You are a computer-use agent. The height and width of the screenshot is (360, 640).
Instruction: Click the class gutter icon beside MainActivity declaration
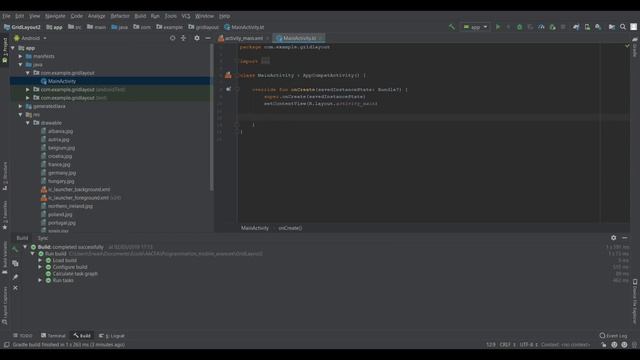(x=228, y=75)
